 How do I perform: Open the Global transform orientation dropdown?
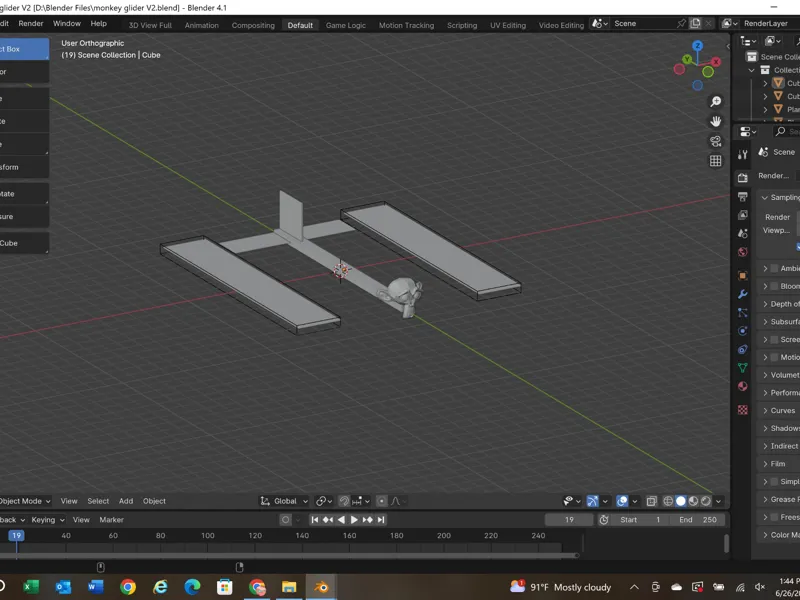pos(284,501)
